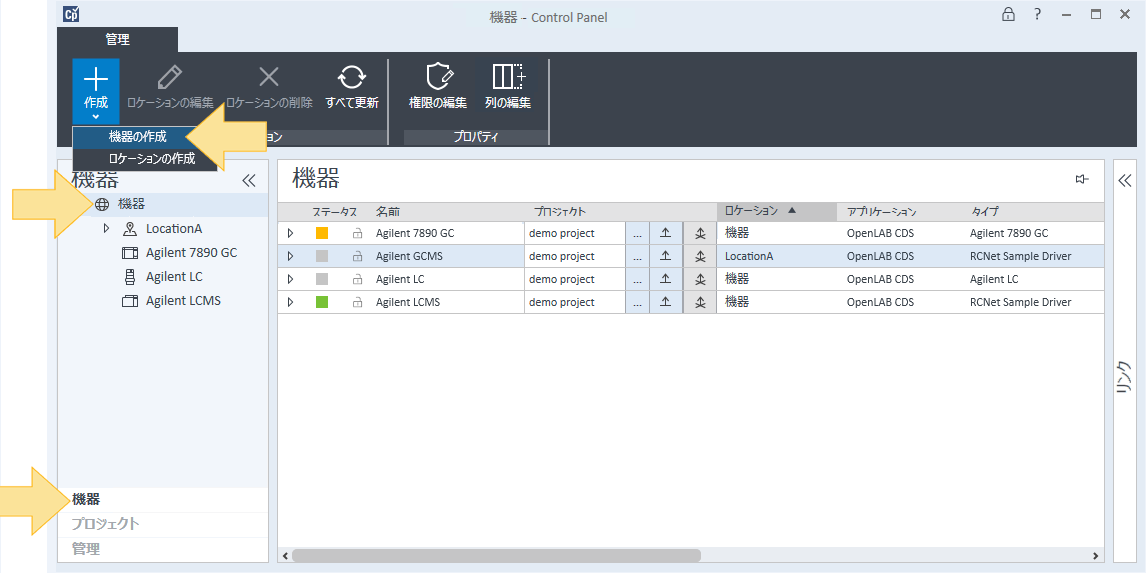Select the 管理 ribbon tab
The image size is (1146, 573).
(x=118, y=39)
